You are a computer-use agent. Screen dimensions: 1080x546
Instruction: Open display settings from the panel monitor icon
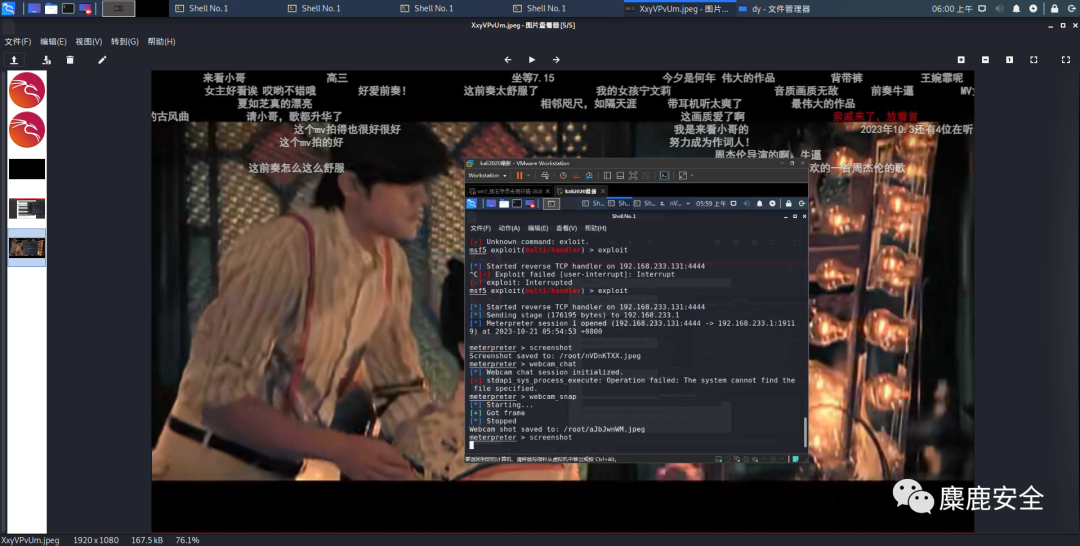[982, 8]
